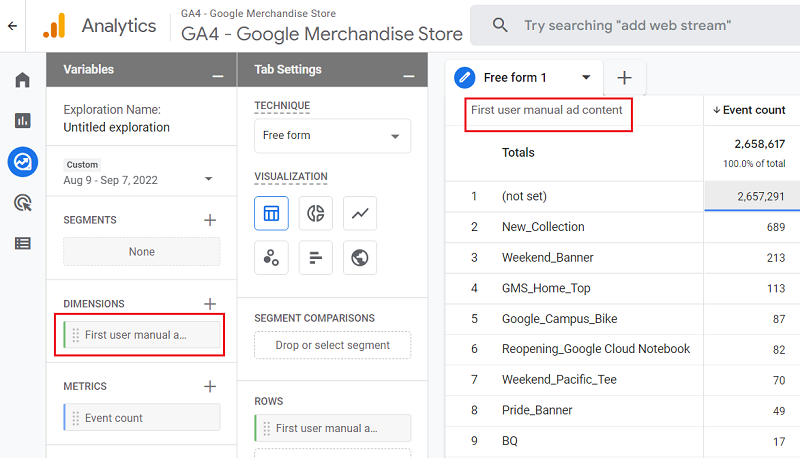The height and width of the screenshot is (458, 800).
Task: Click the Home icon in left sidebar
Action: click(22, 80)
